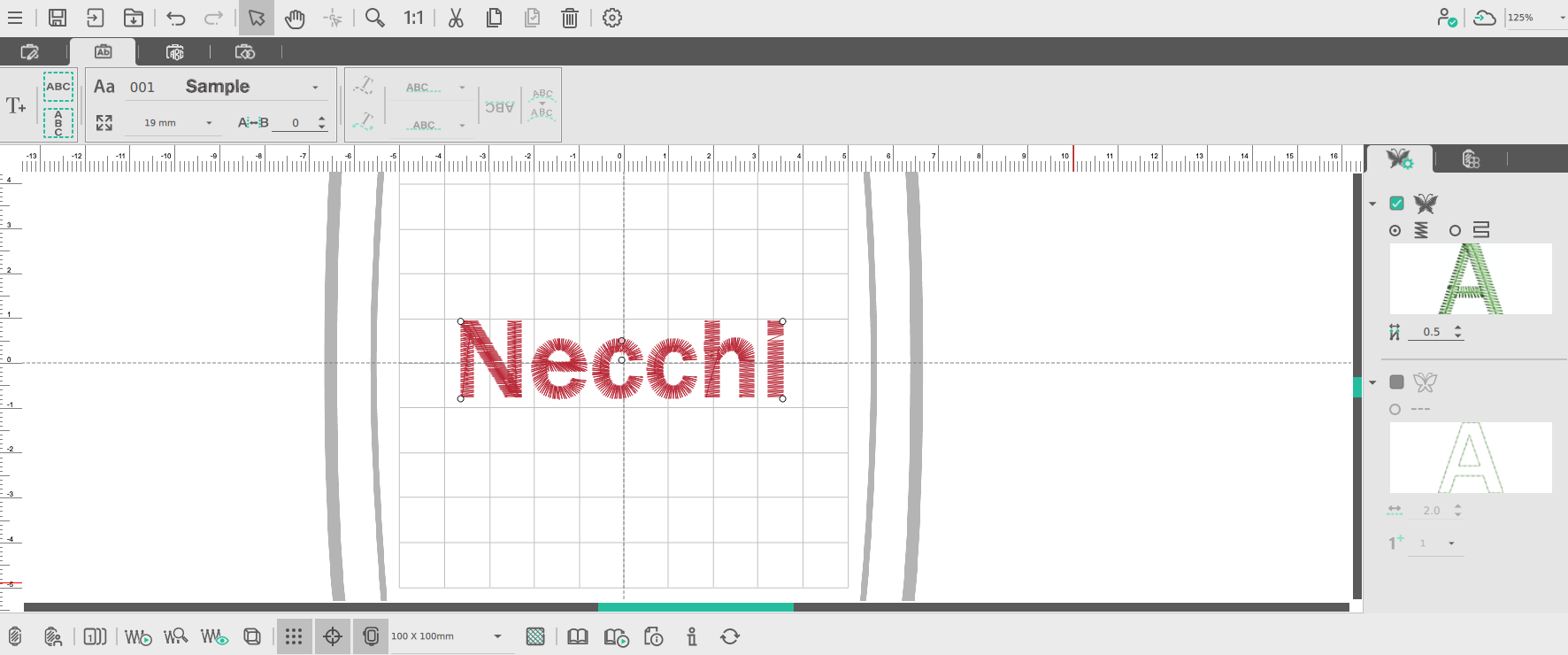Screen dimensions: 1568x655
Task: Switch to the lettering Ab tab
Action: click(104, 52)
